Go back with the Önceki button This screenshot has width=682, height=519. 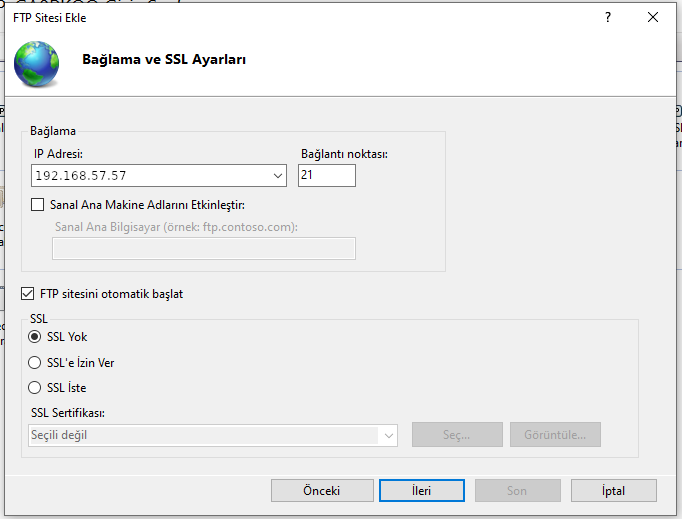click(x=322, y=491)
